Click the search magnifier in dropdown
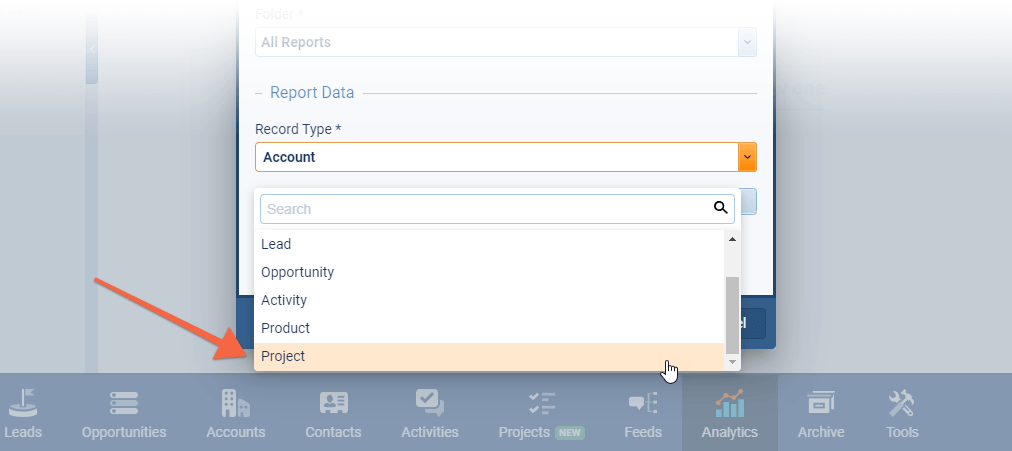The height and width of the screenshot is (451, 1012). [x=720, y=208]
